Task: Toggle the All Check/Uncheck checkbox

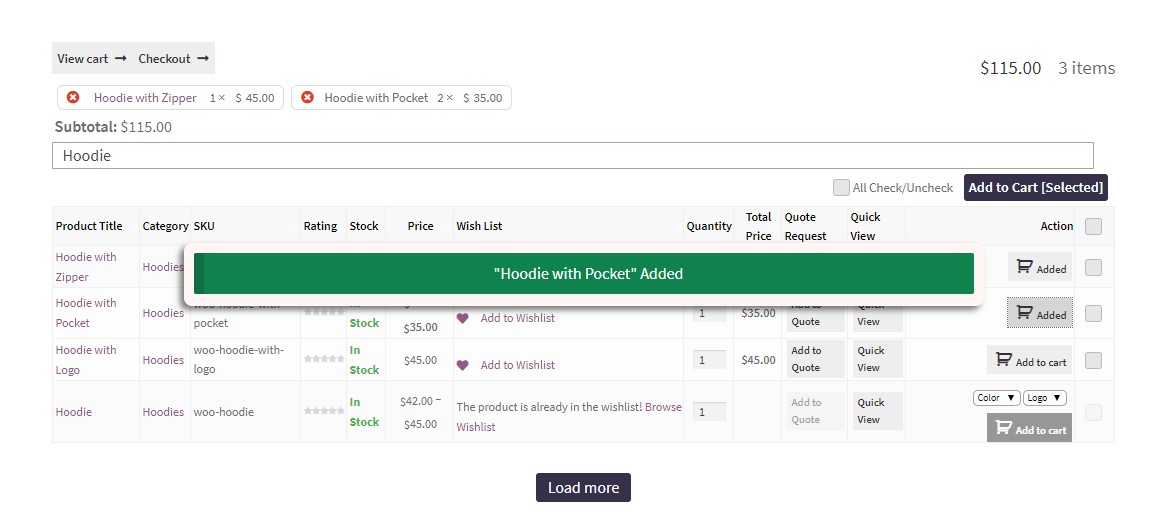Action: tap(842, 187)
